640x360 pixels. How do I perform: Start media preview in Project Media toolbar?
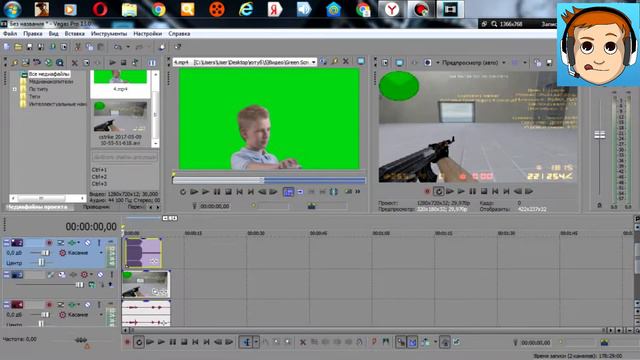pos(112,63)
